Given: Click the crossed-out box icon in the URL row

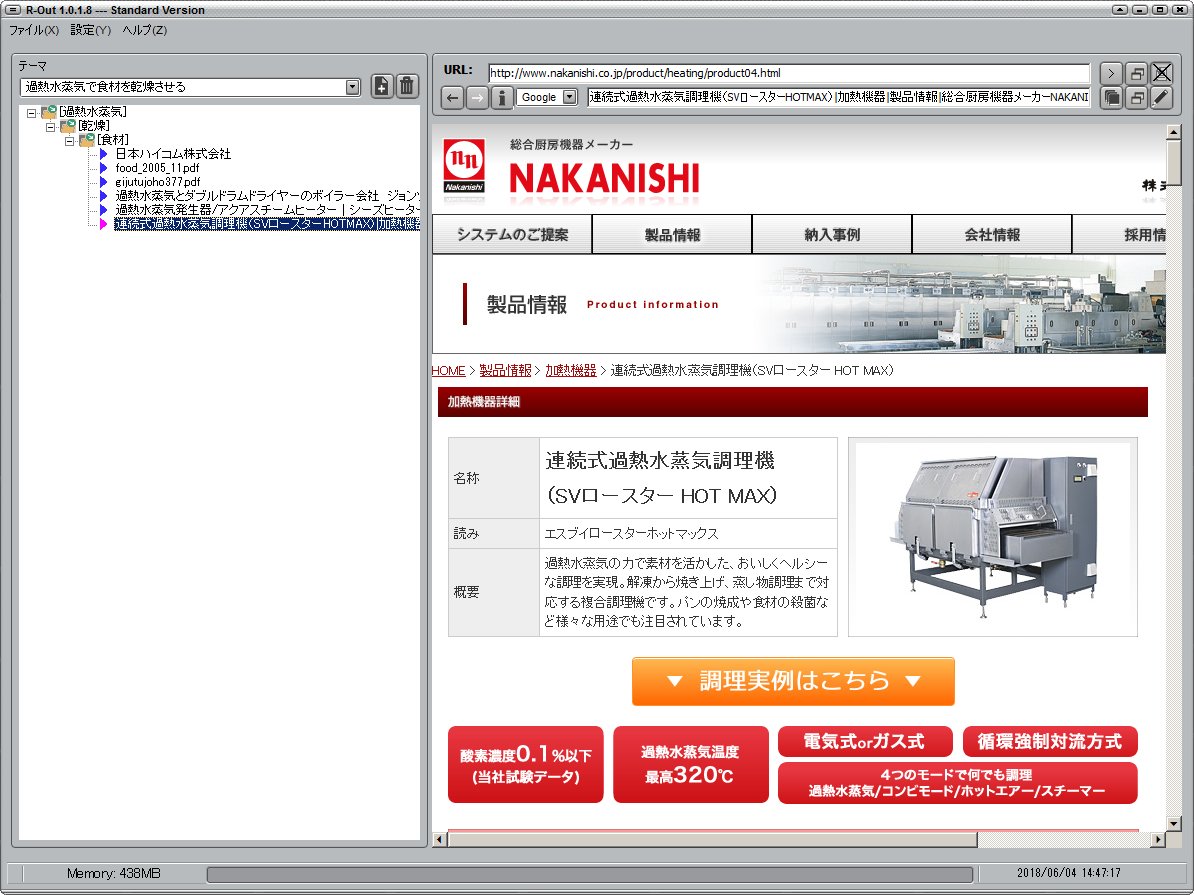Looking at the screenshot, I should 1161,73.
